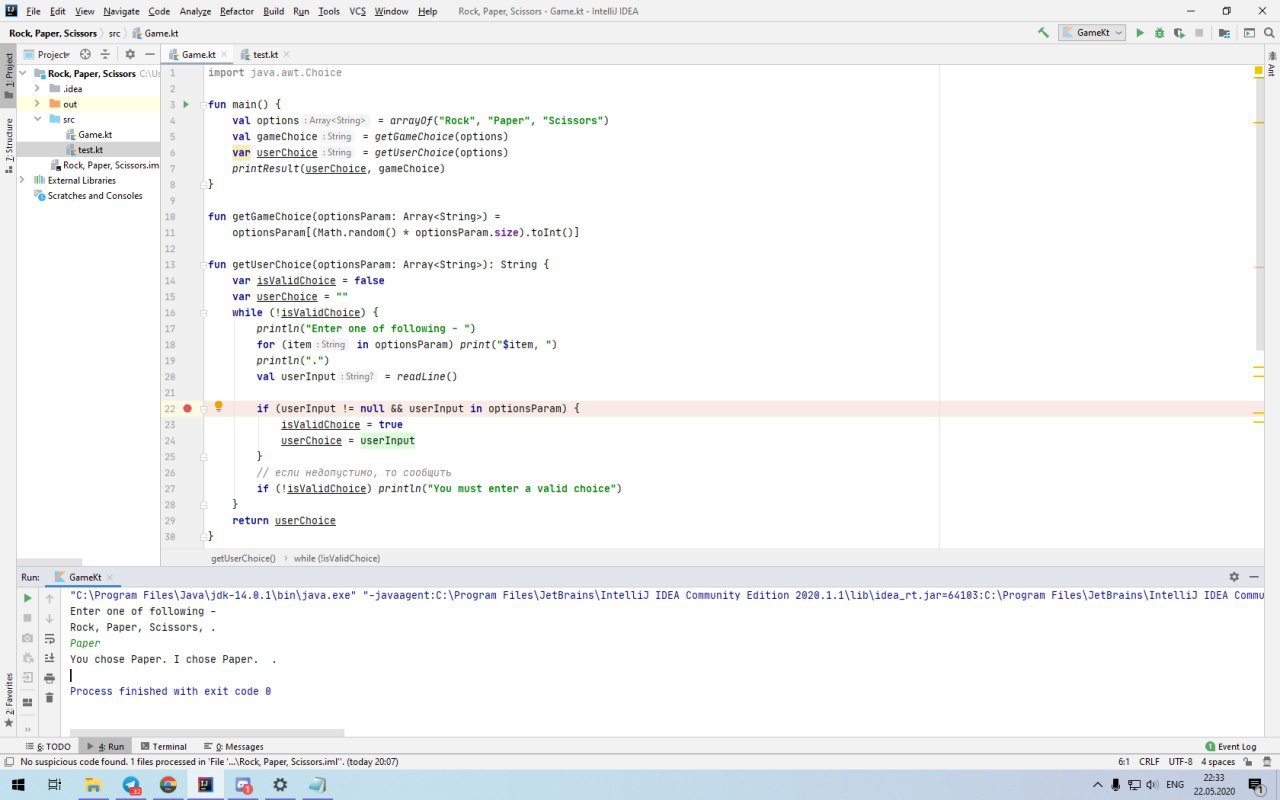Open Project panel gear options
1280x800 pixels.
tap(130, 54)
